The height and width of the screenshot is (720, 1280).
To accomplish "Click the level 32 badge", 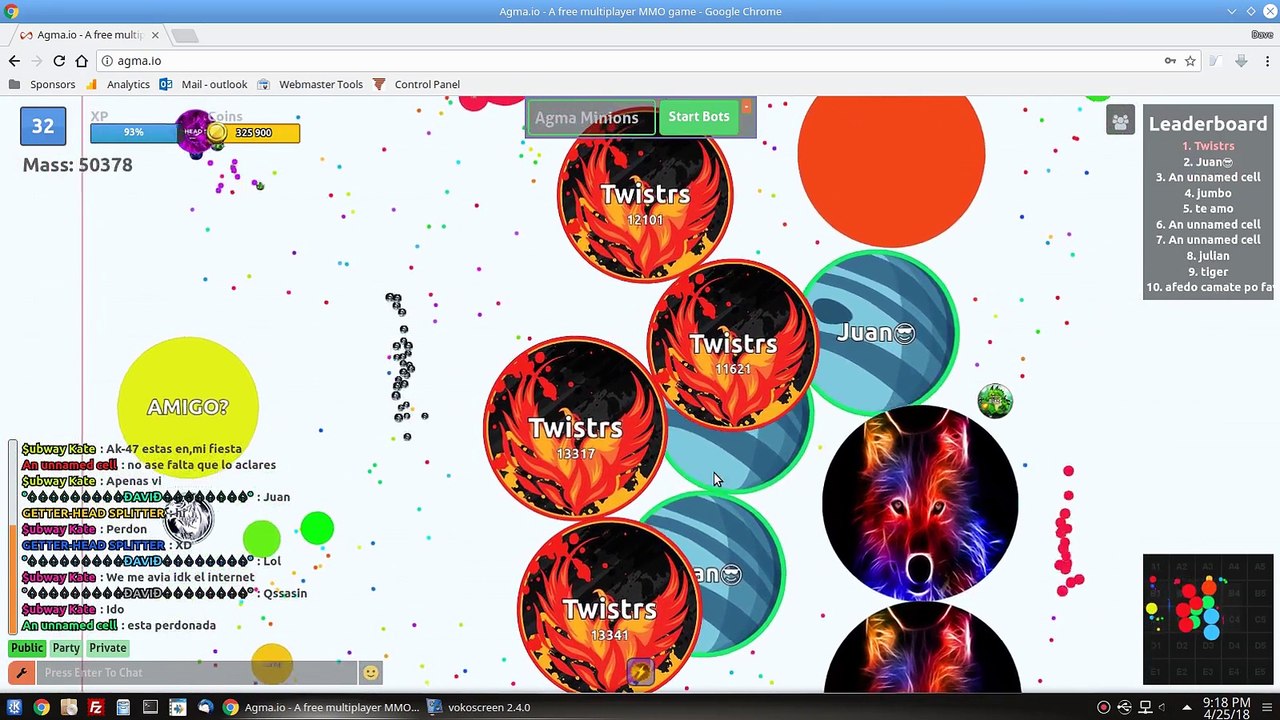I will click(43, 126).
